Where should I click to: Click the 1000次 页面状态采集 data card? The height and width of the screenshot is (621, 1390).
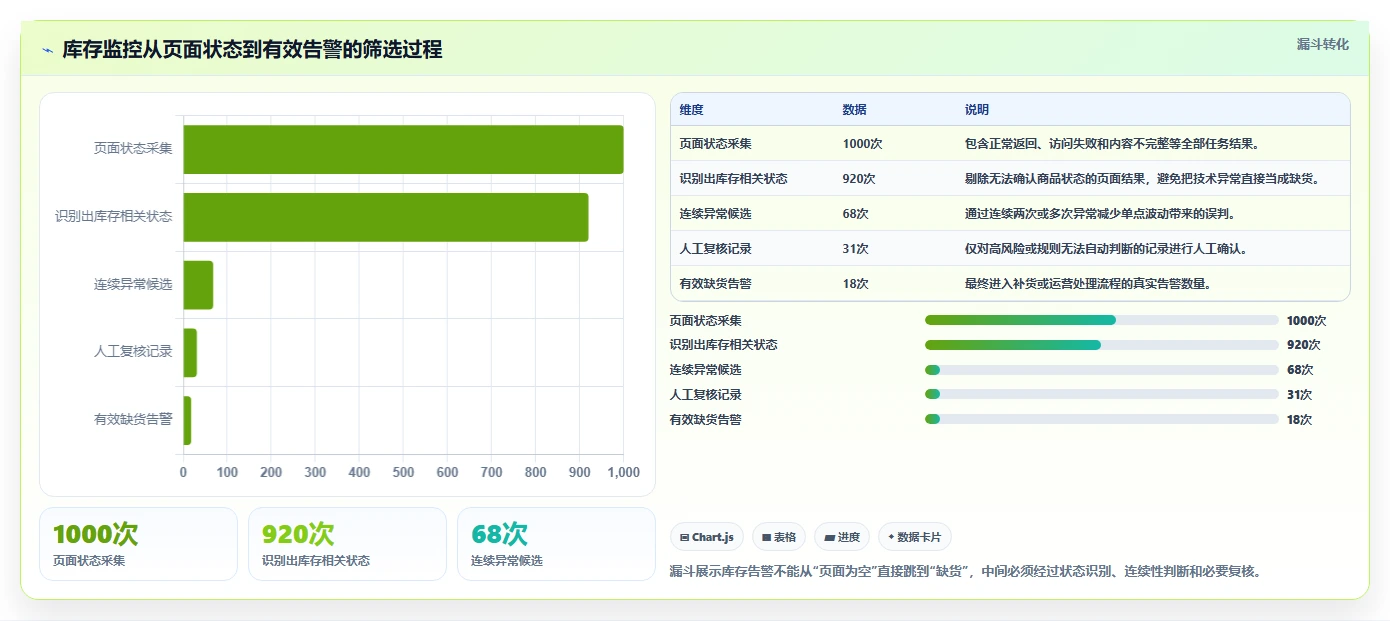[138, 544]
